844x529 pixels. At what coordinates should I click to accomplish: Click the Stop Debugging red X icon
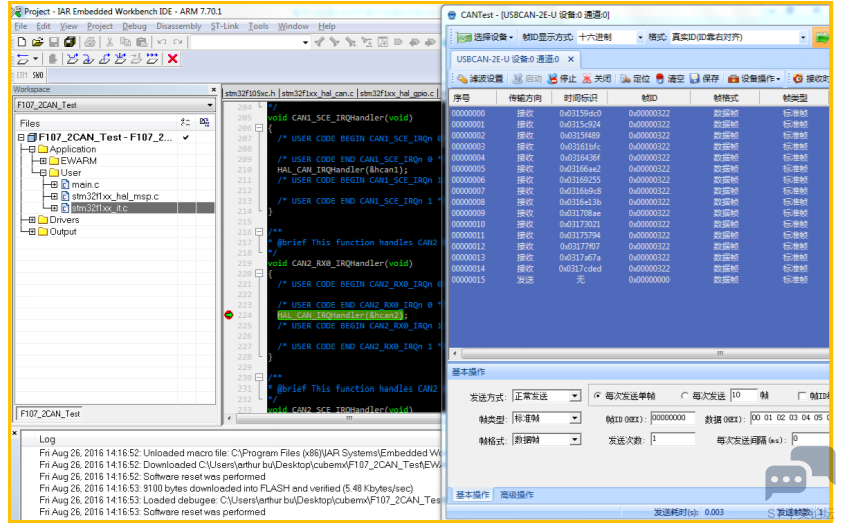pyautogui.click(x=173, y=59)
